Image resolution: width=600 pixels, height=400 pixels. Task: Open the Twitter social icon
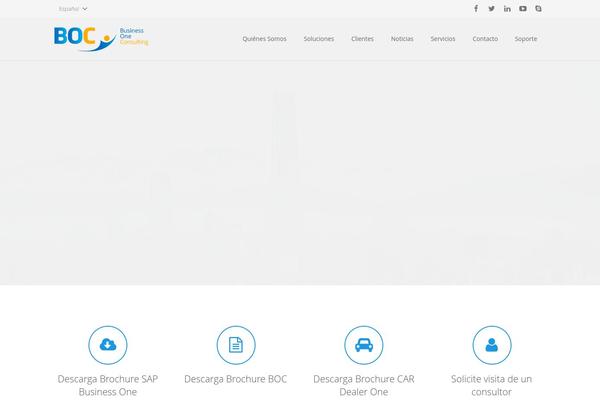(x=491, y=8)
